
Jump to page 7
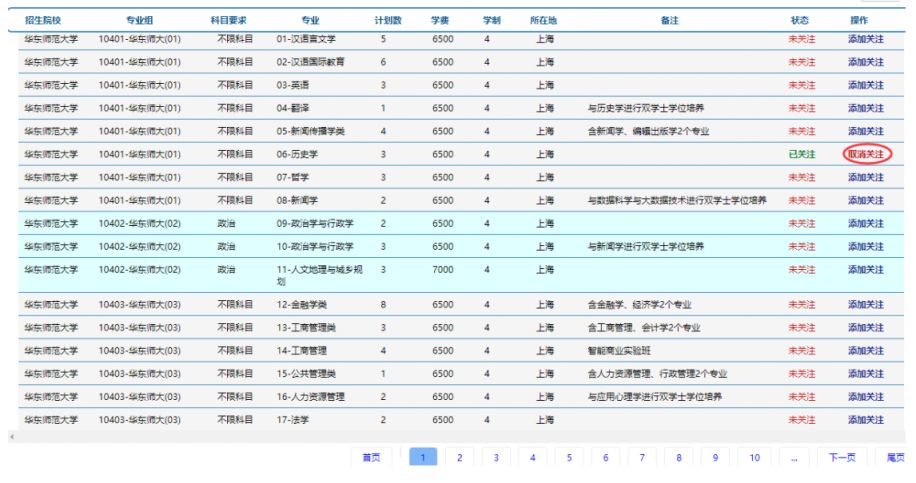coord(642,457)
